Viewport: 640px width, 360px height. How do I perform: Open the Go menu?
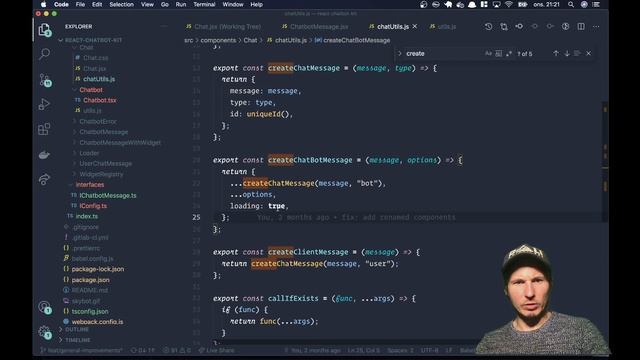coord(165,4)
